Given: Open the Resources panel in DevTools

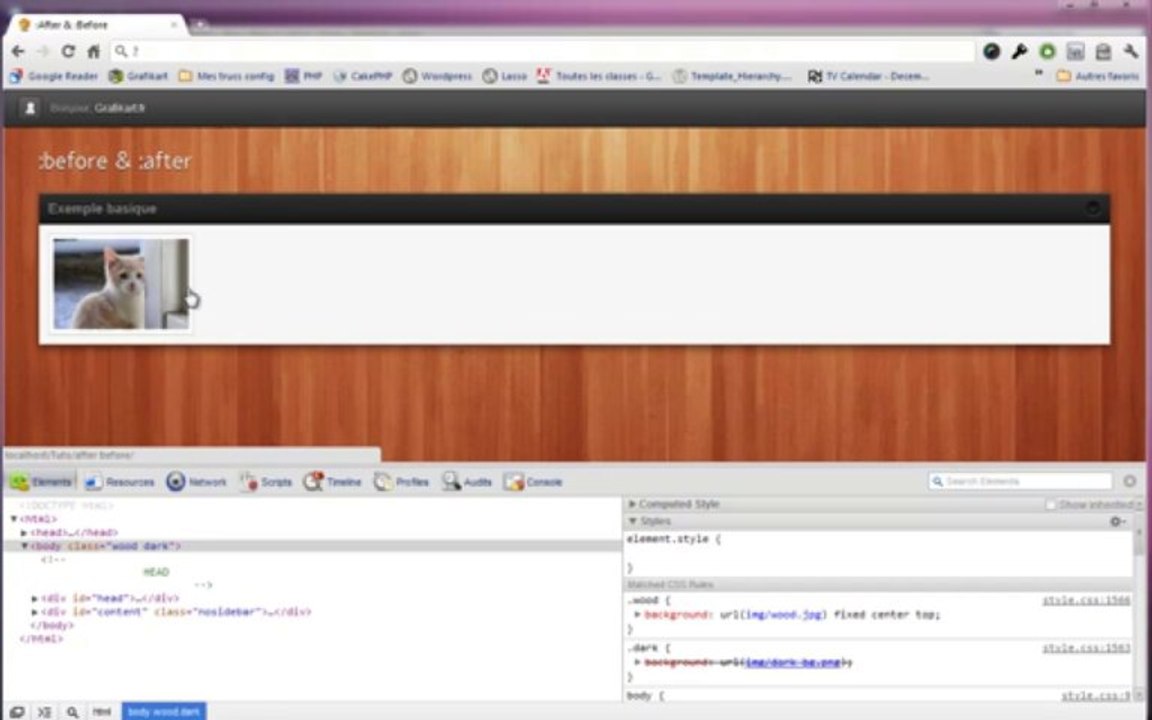Looking at the screenshot, I should [119, 482].
